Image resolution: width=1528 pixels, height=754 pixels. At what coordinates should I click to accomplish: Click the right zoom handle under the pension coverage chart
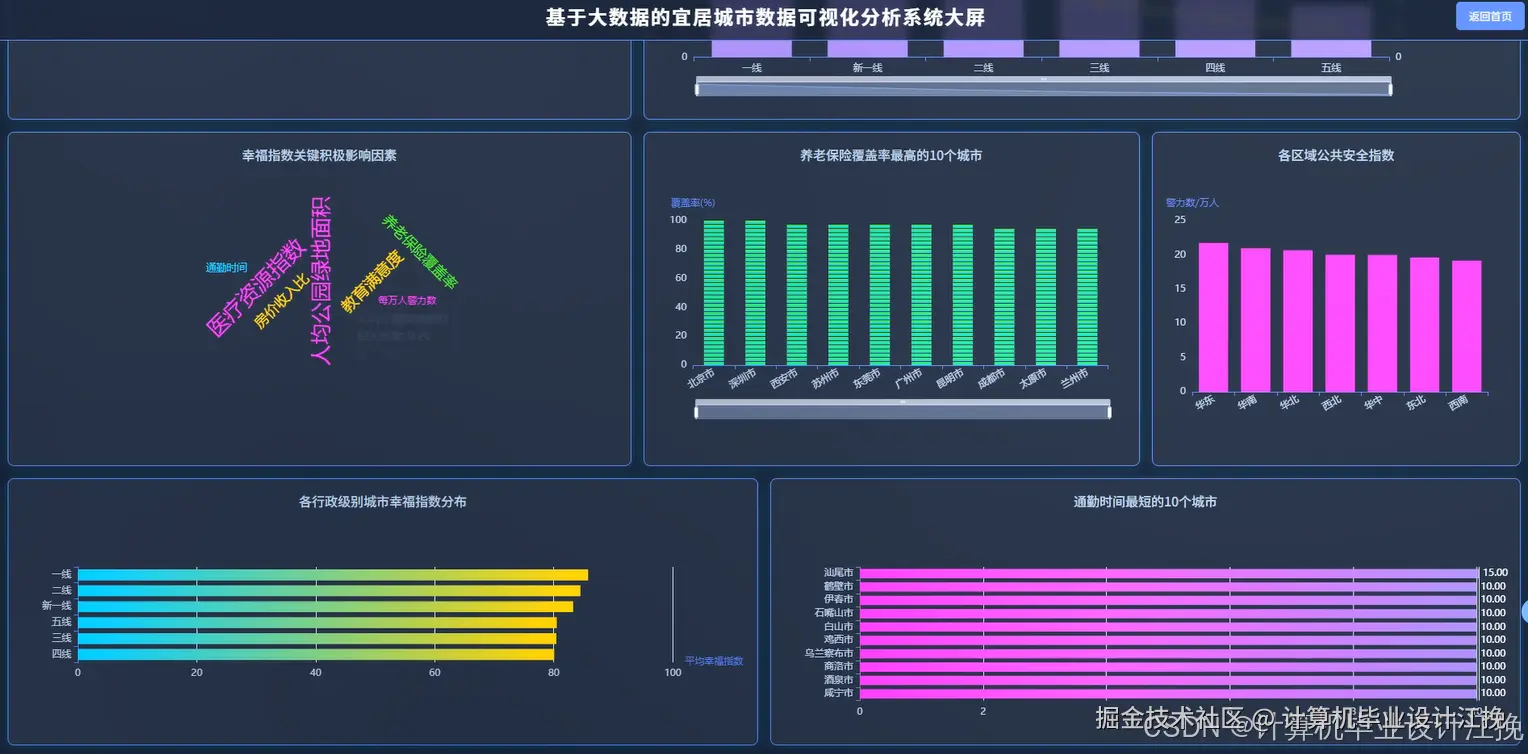coord(1109,412)
